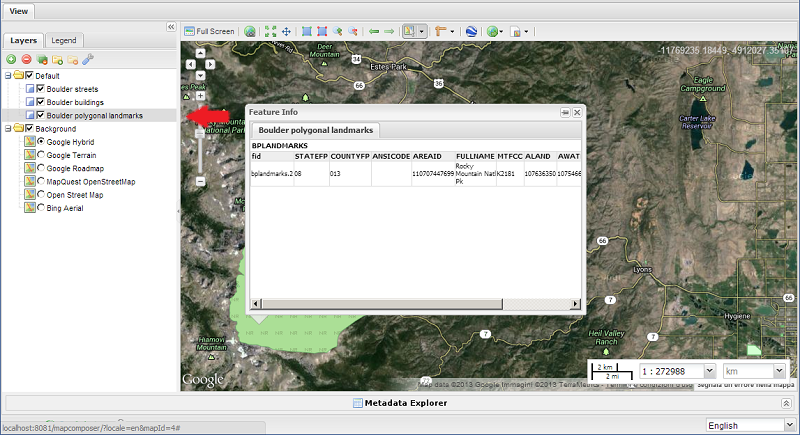
Task: Open the map scale 1:272988 dropdown
Action: tap(710, 371)
